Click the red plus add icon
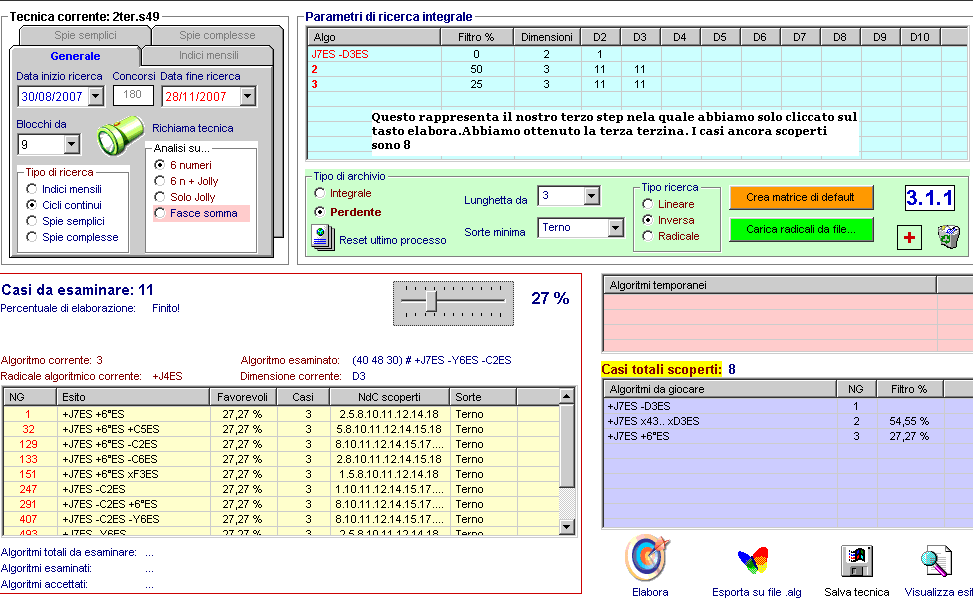 coord(909,238)
